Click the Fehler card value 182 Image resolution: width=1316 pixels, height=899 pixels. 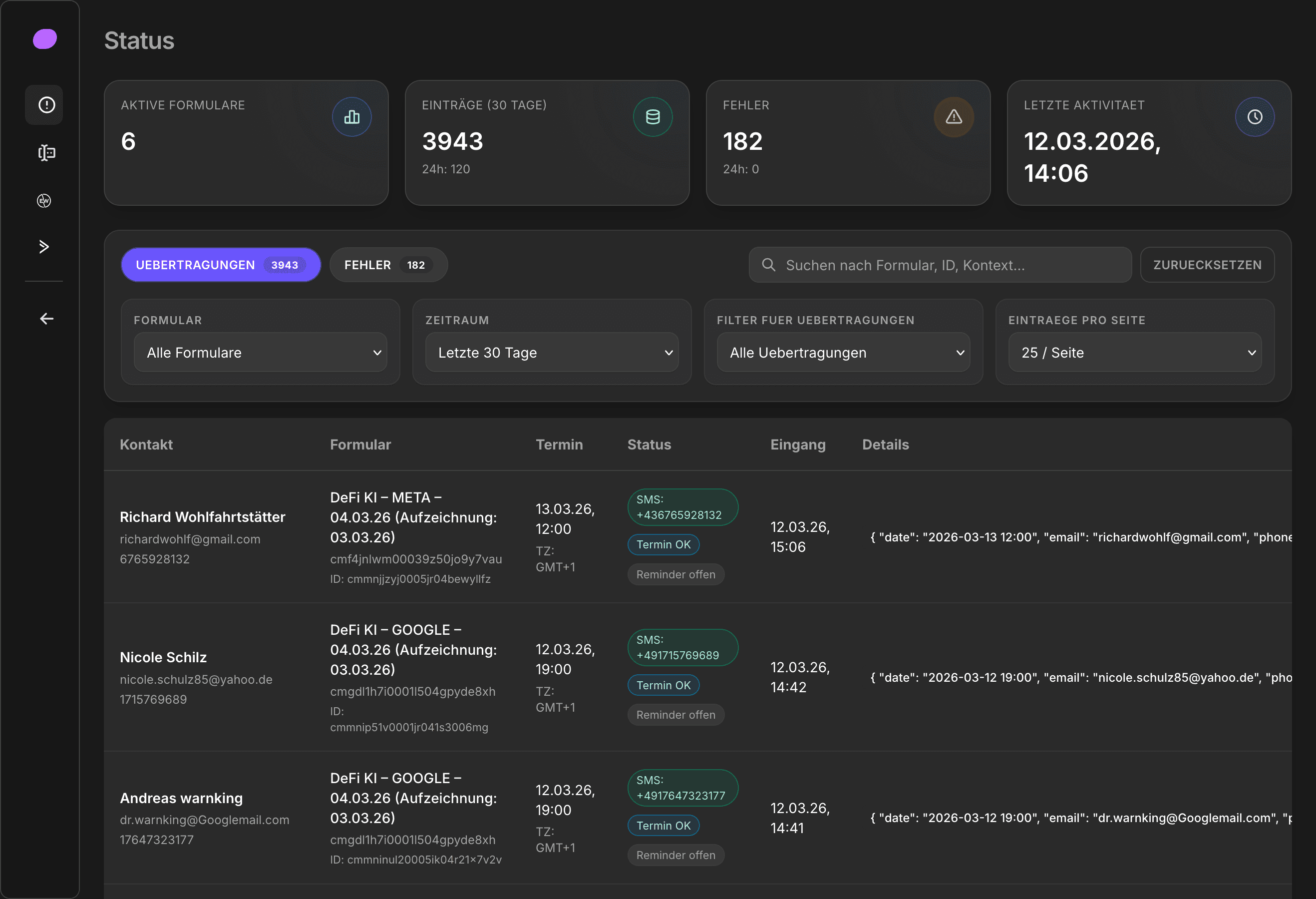742,141
